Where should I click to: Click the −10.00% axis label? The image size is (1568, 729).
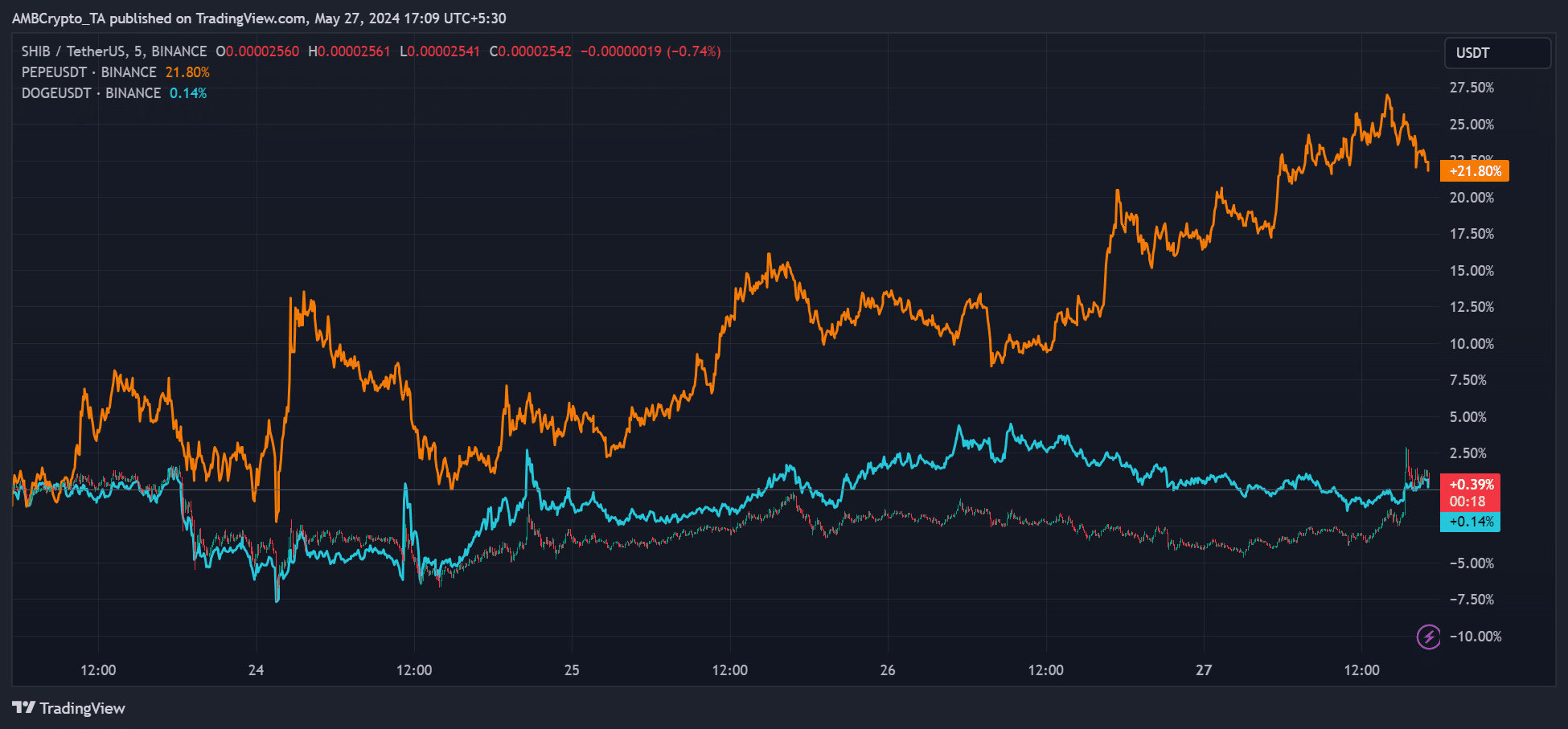[x=1476, y=637]
